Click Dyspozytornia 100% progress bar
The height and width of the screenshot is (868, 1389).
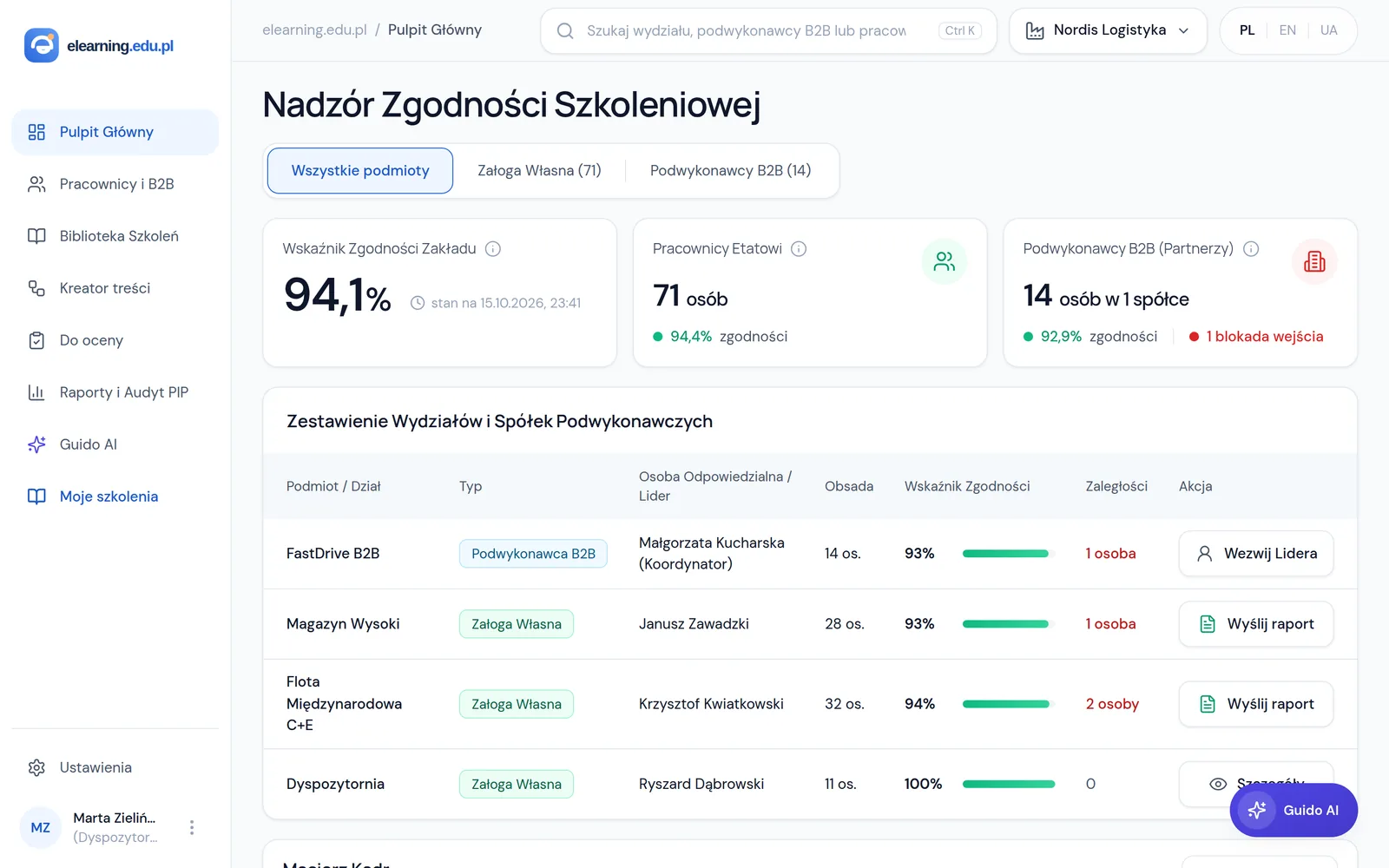(1008, 784)
